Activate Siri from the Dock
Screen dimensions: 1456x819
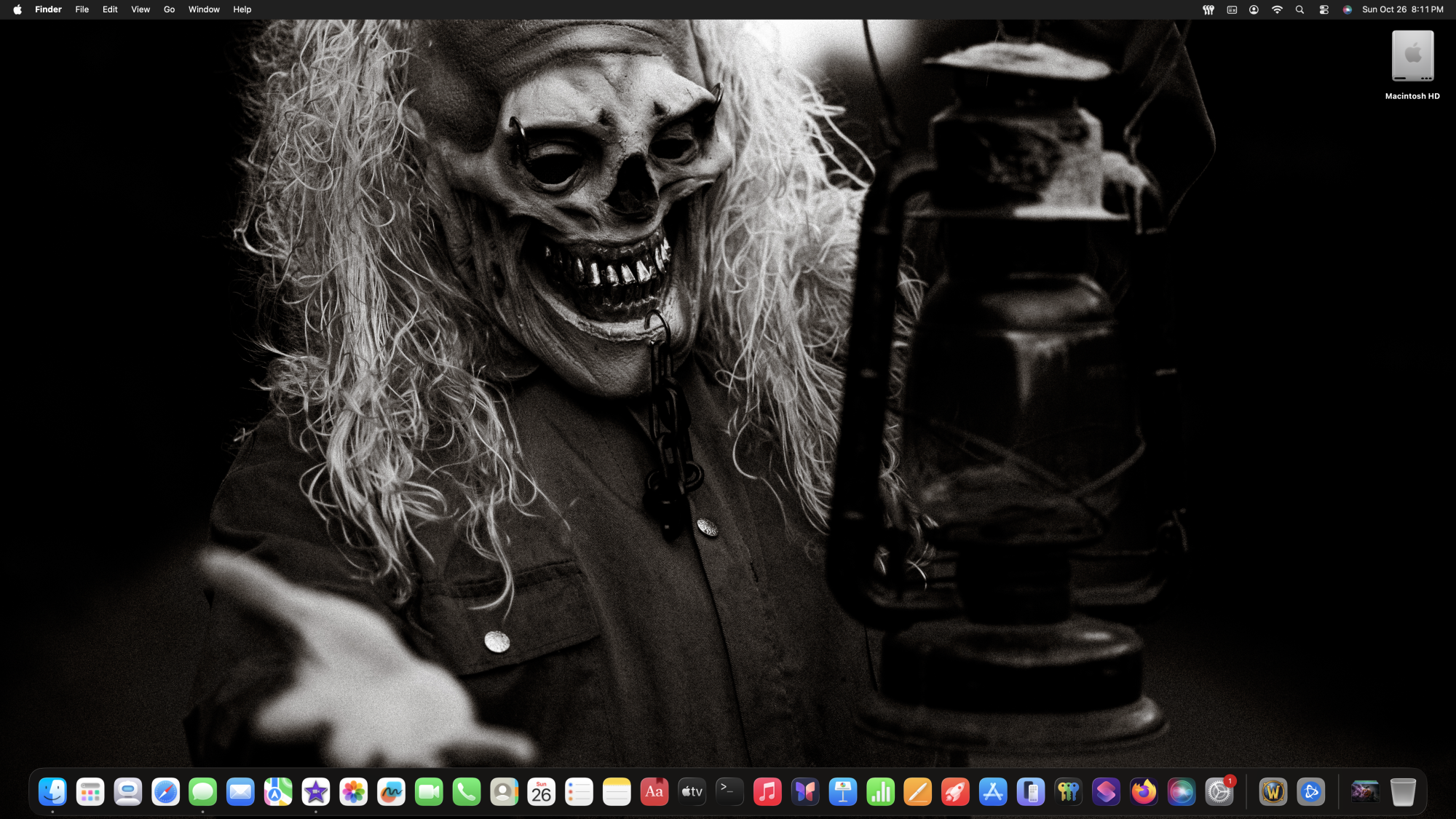click(x=1181, y=792)
